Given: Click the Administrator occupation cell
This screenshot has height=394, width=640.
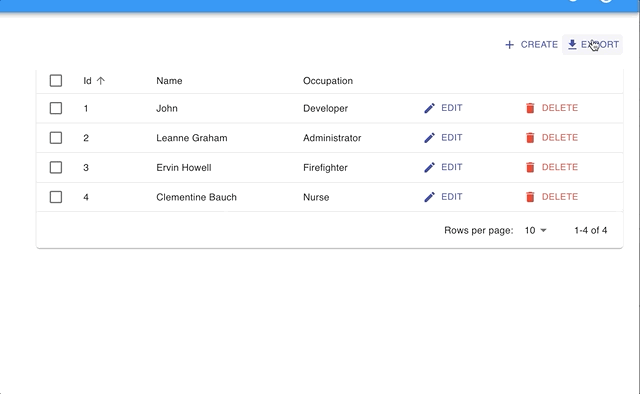Looking at the screenshot, I should (332, 138).
